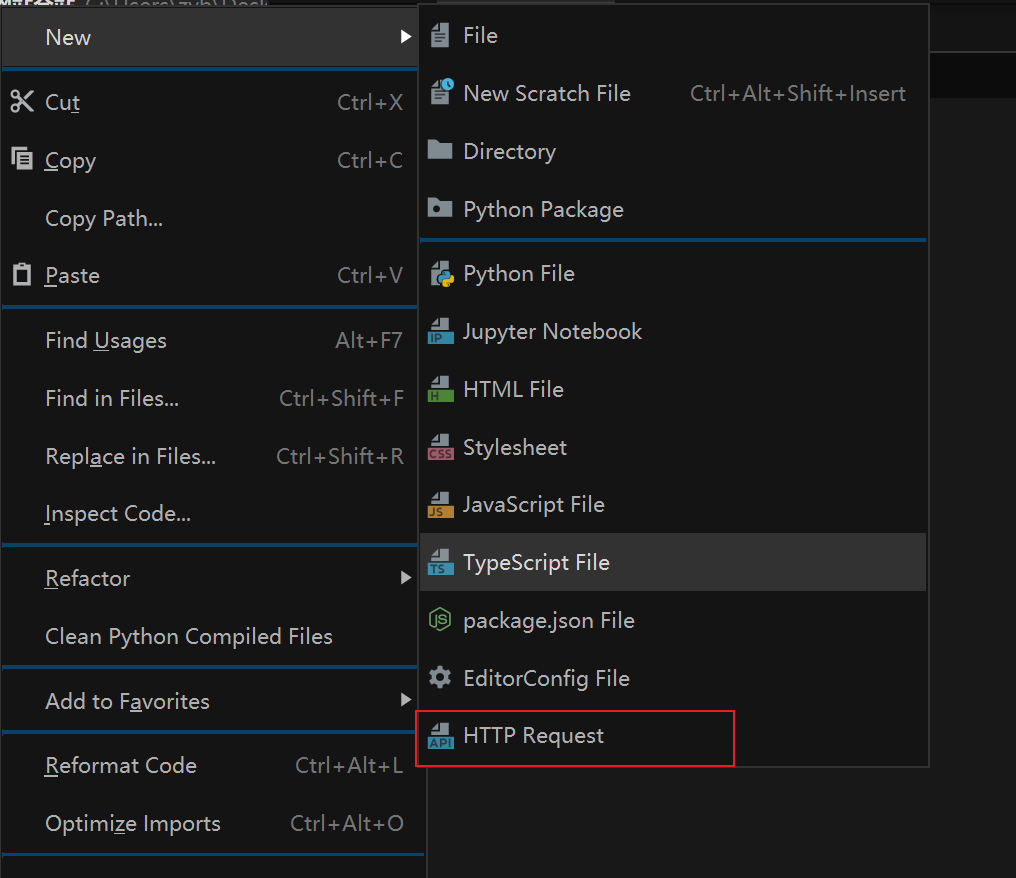
Task: Create a new EditorConfig File
Action: (x=673, y=678)
